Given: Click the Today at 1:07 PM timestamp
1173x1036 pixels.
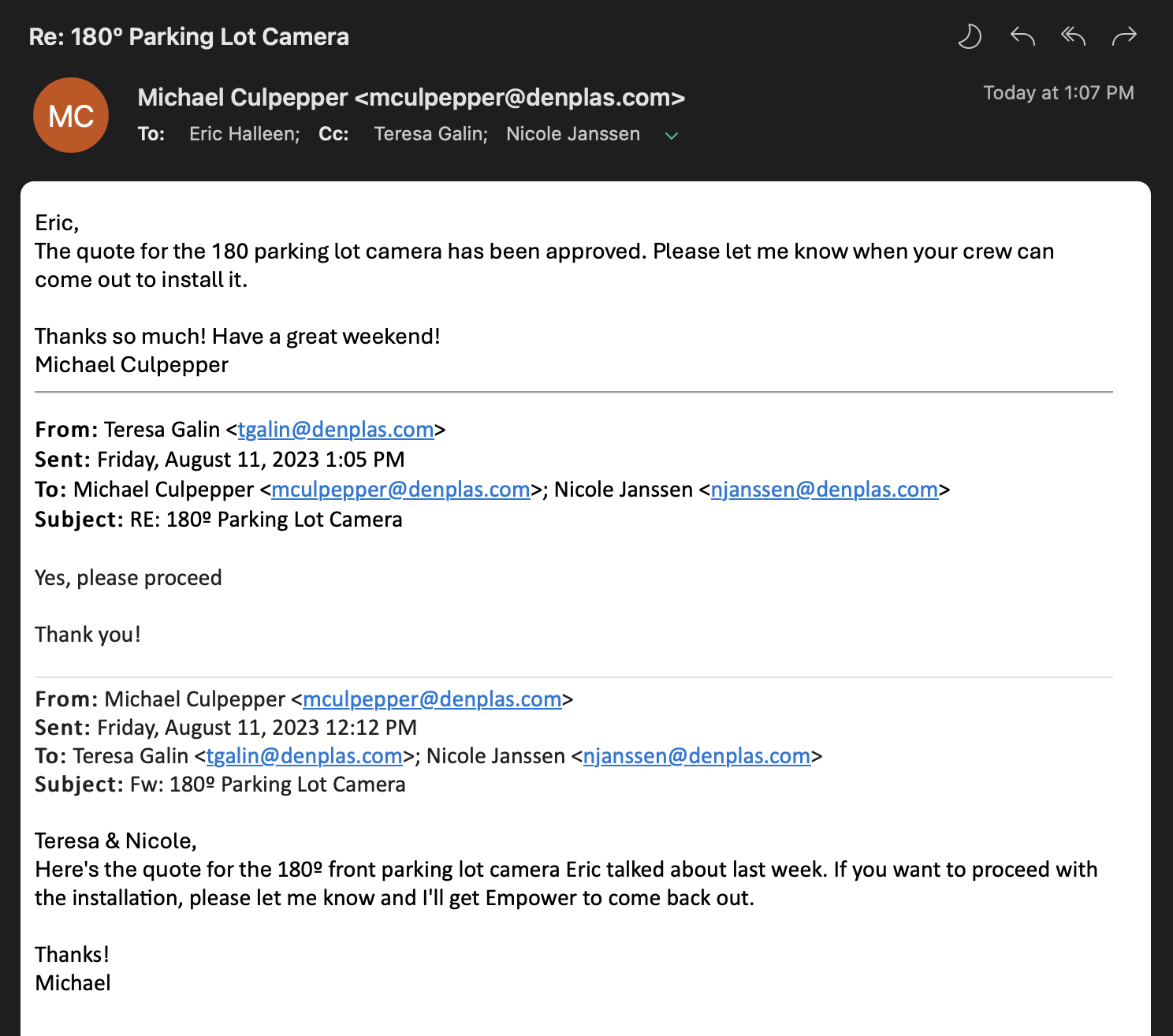Looking at the screenshot, I should (1059, 93).
